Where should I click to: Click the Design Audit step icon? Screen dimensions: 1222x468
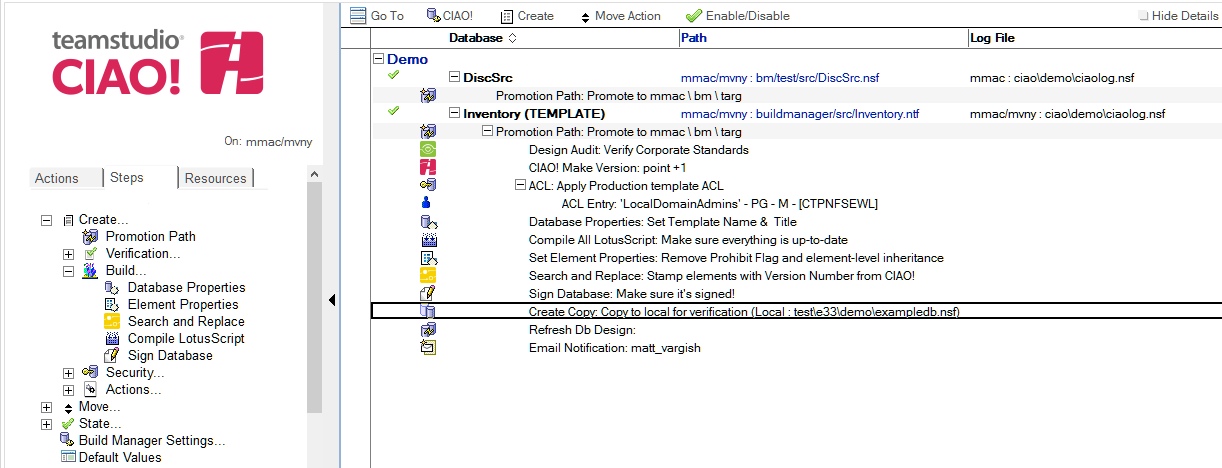428,150
